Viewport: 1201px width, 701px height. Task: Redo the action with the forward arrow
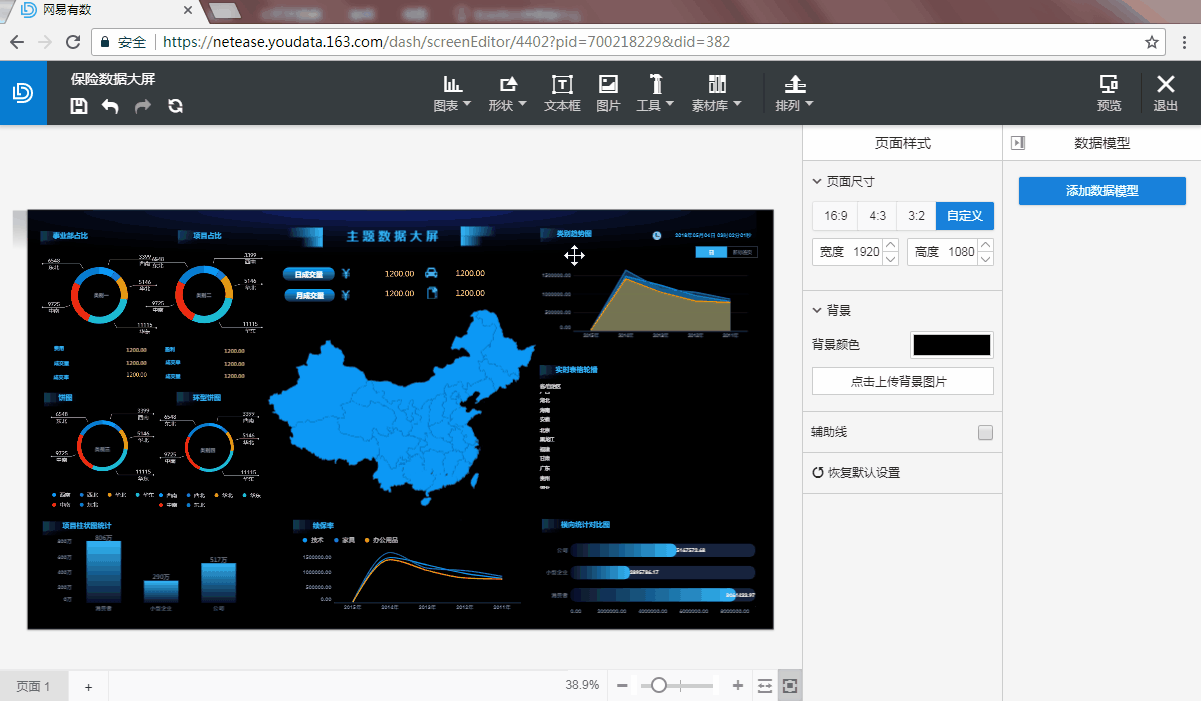[x=143, y=106]
